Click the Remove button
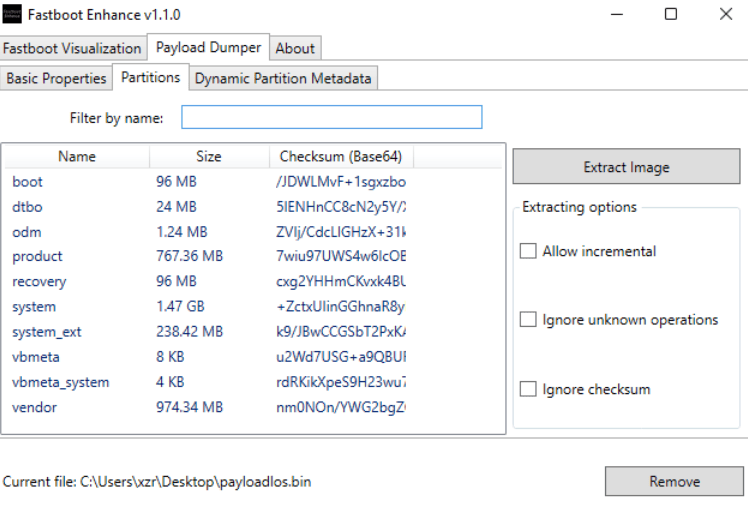Image resolution: width=748 pixels, height=521 pixels. (674, 481)
